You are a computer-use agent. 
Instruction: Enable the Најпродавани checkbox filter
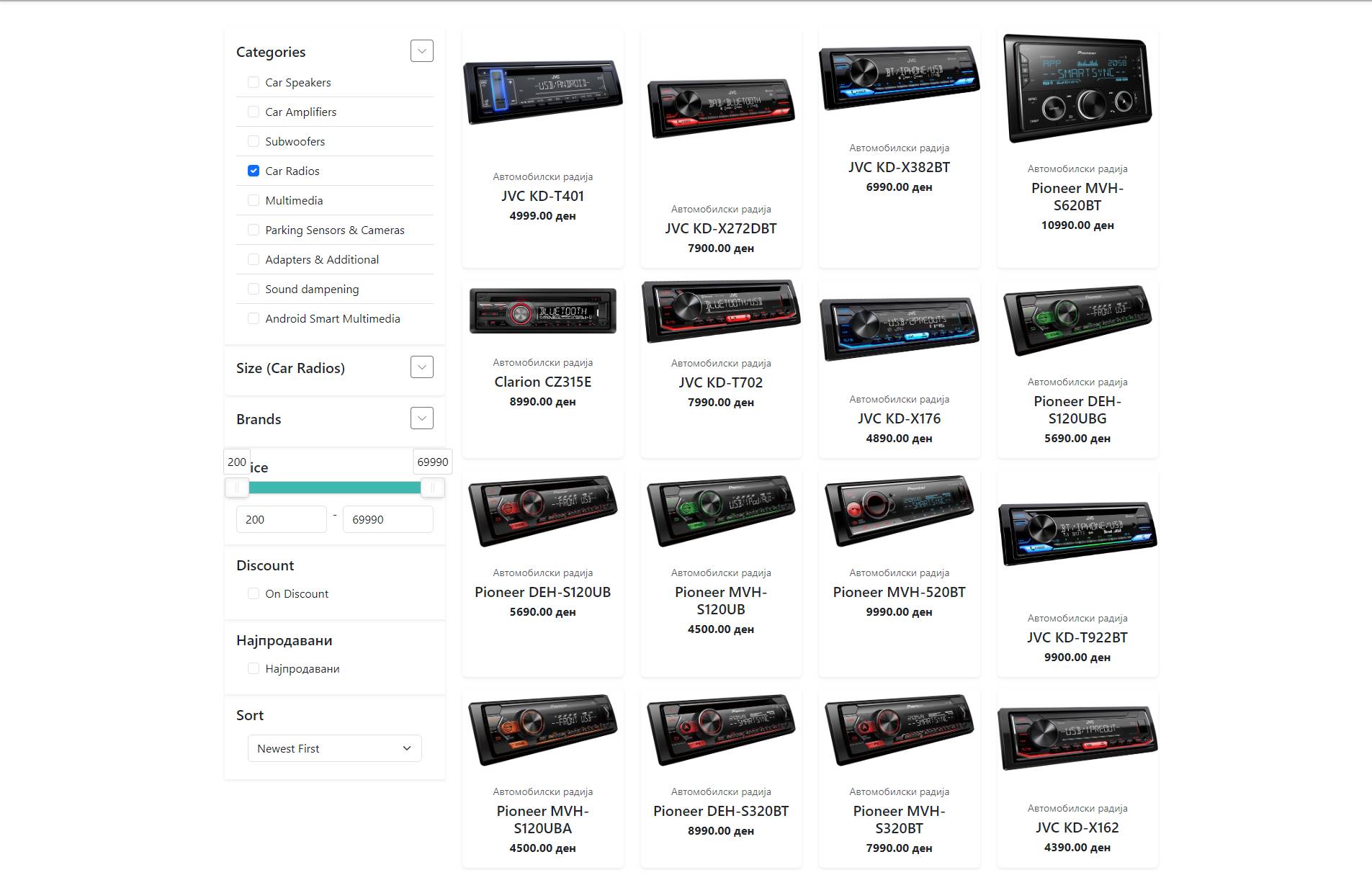(254, 668)
